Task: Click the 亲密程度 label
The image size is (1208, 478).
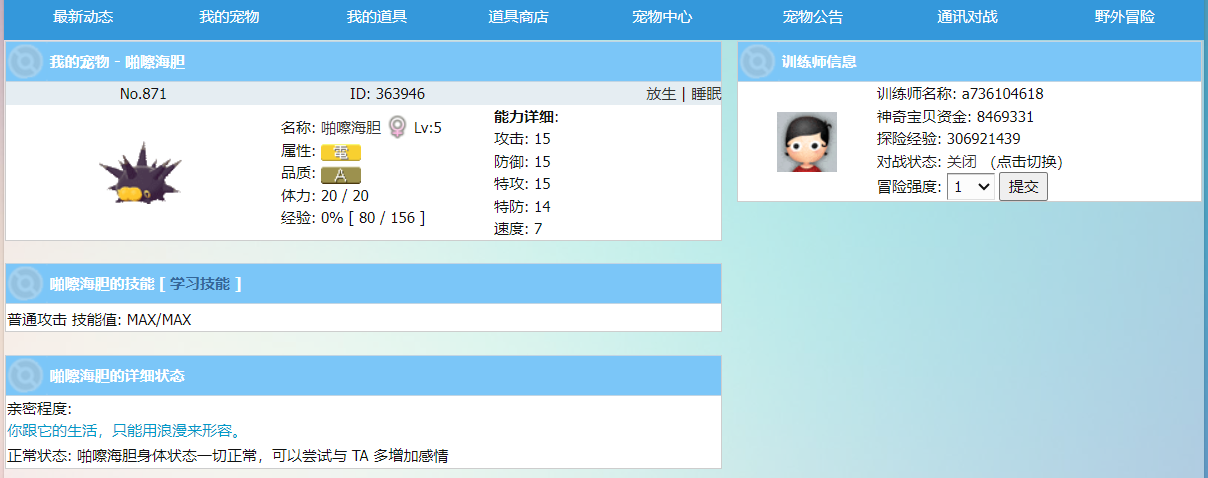Action: [x=39, y=409]
